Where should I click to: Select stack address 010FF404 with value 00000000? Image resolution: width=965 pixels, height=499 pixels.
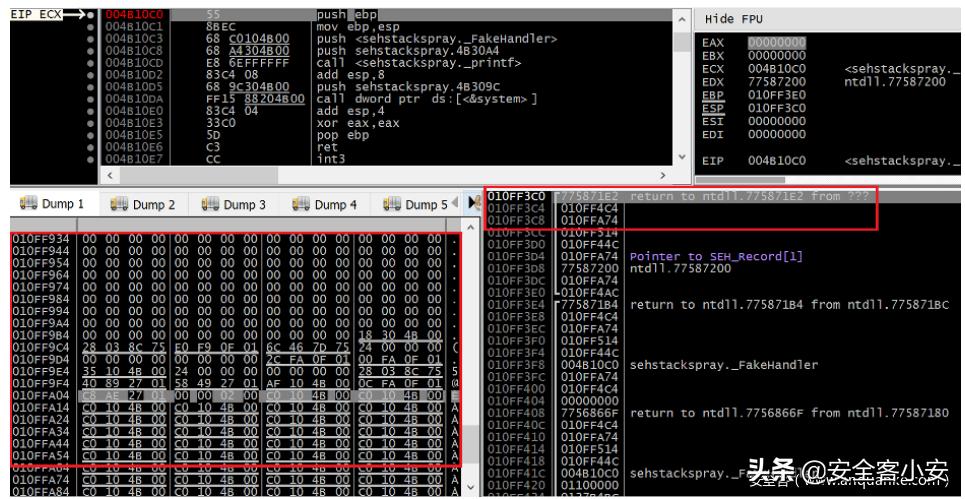click(516, 401)
